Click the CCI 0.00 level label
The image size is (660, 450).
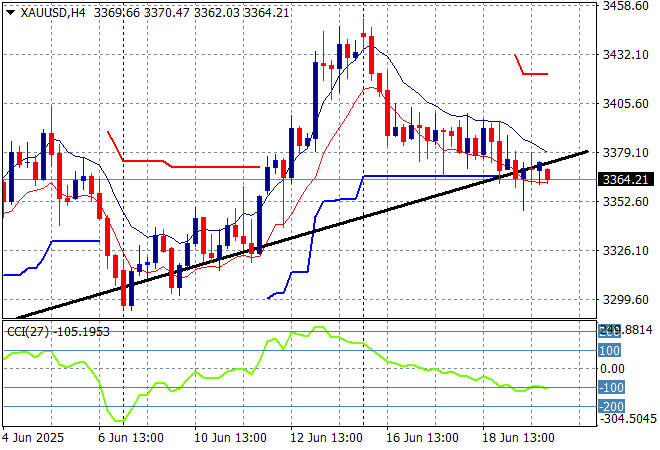612,369
